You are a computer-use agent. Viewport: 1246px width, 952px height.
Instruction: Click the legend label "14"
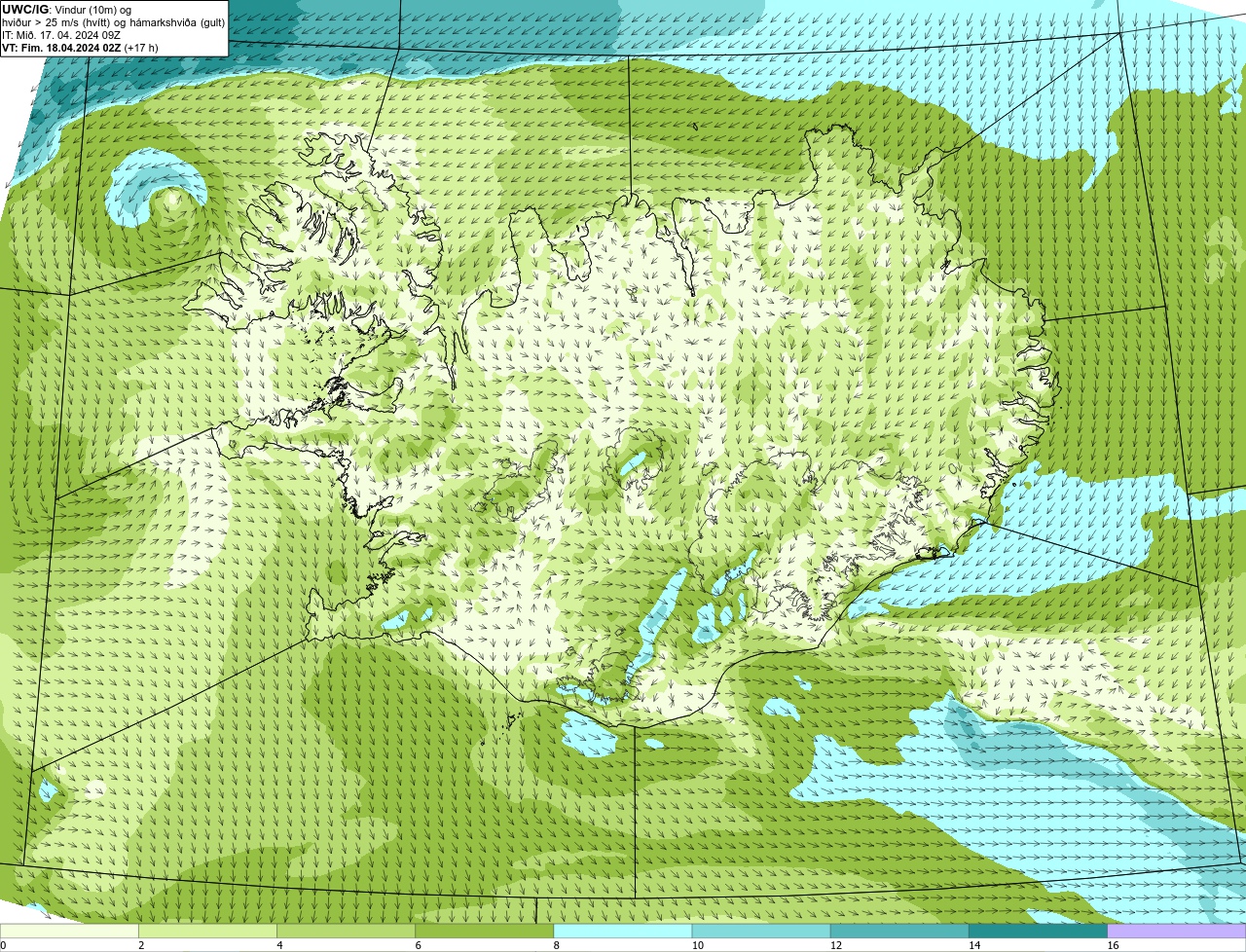tap(973, 945)
